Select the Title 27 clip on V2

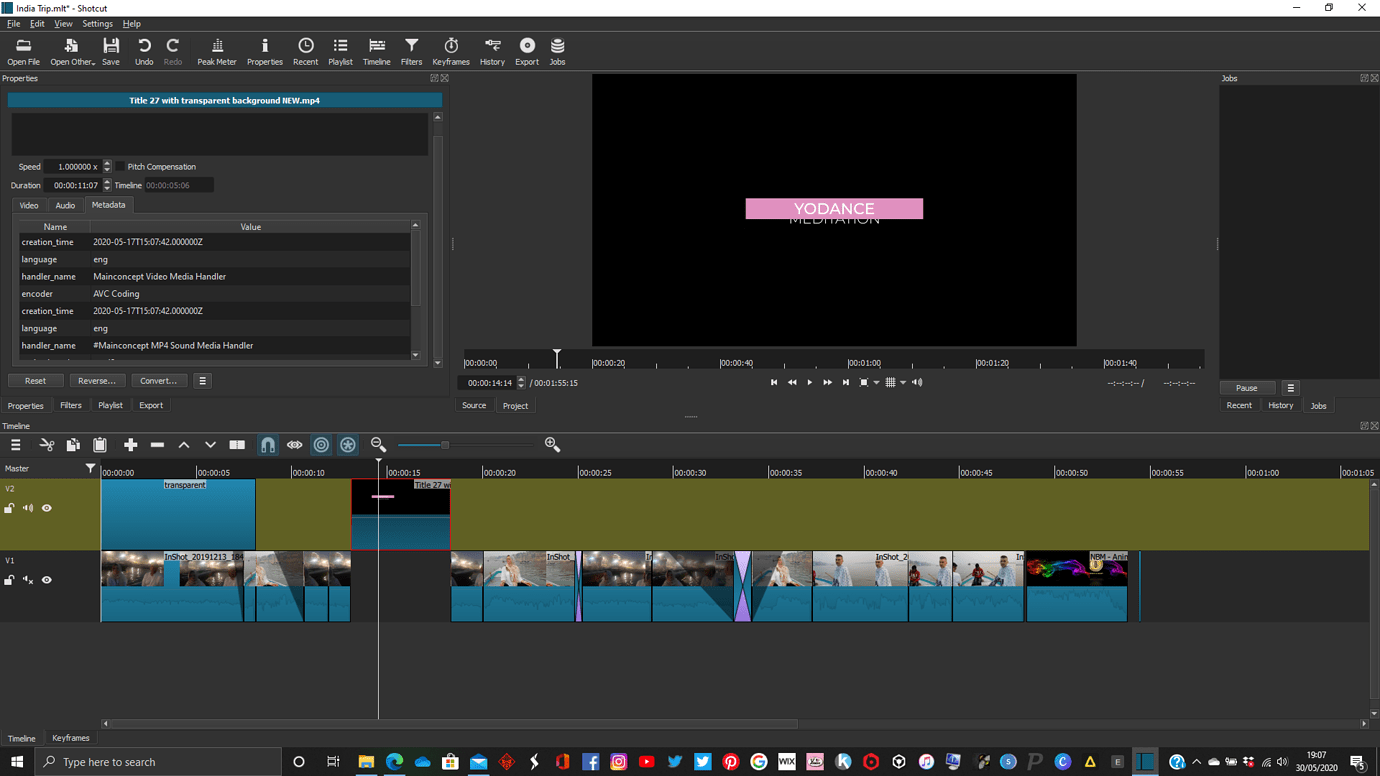tap(401, 515)
